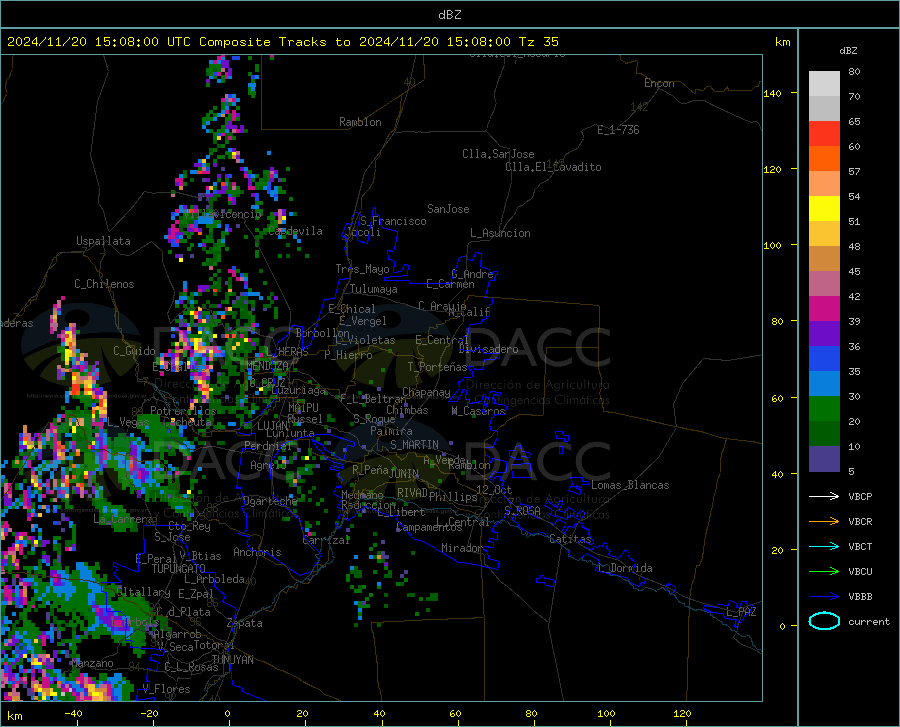
Task: Select the light gray 70 dBZ swatch
Action: (x=824, y=84)
